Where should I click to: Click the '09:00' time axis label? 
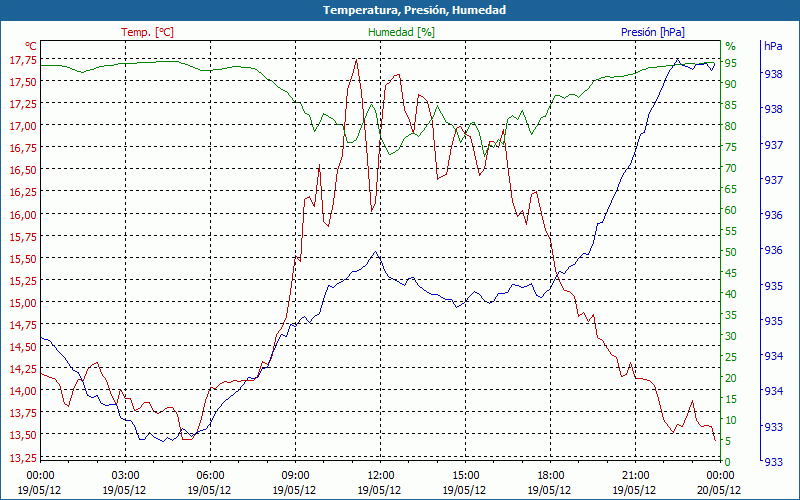[295, 476]
